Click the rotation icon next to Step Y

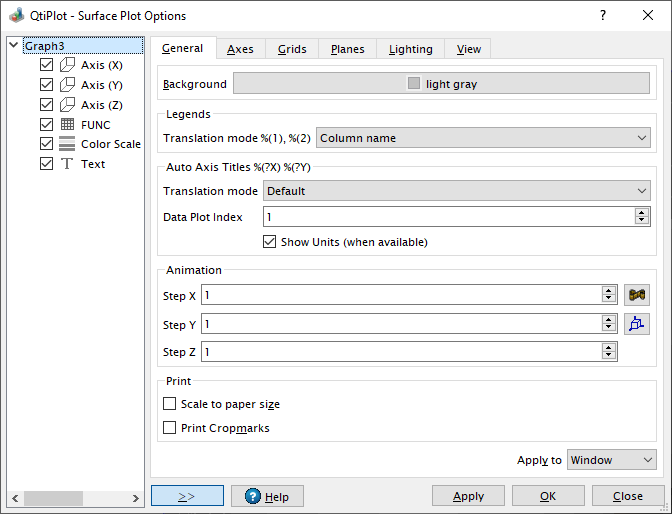pos(637,323)
